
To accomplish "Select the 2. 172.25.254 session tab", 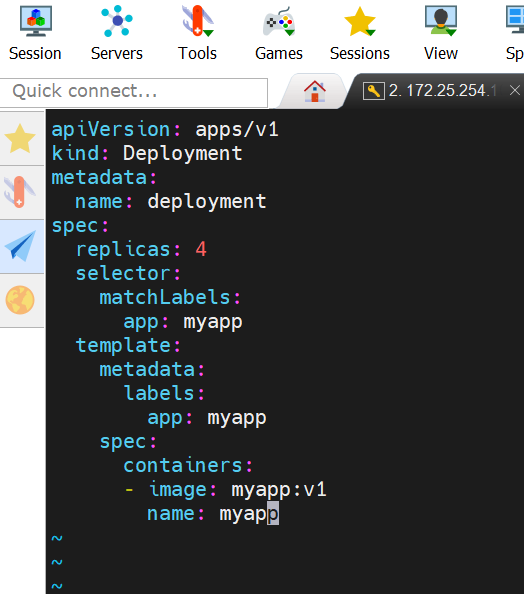I will pyautogui.click(x=434, y=91).
